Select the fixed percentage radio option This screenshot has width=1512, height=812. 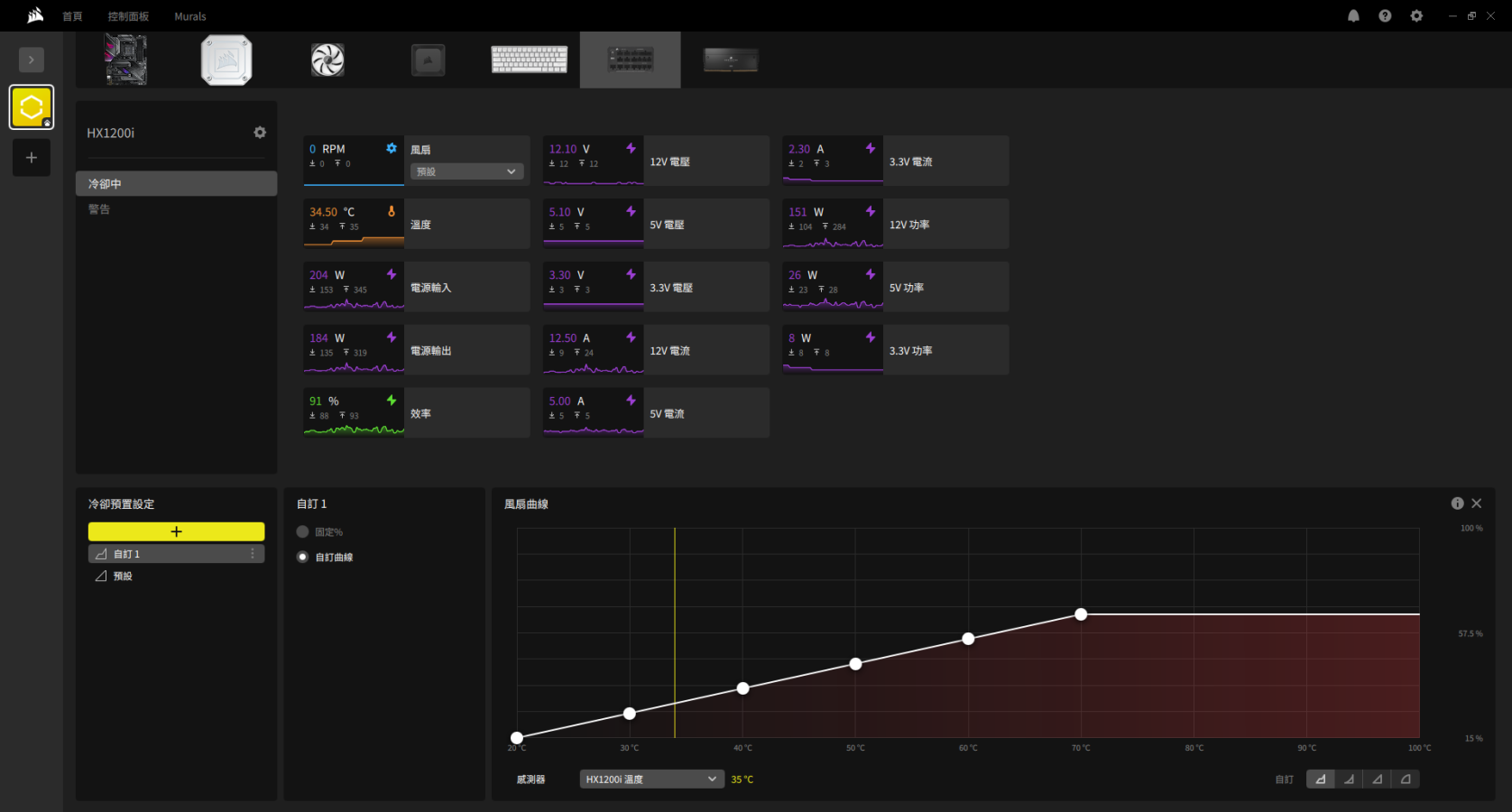tap(303, 532)
